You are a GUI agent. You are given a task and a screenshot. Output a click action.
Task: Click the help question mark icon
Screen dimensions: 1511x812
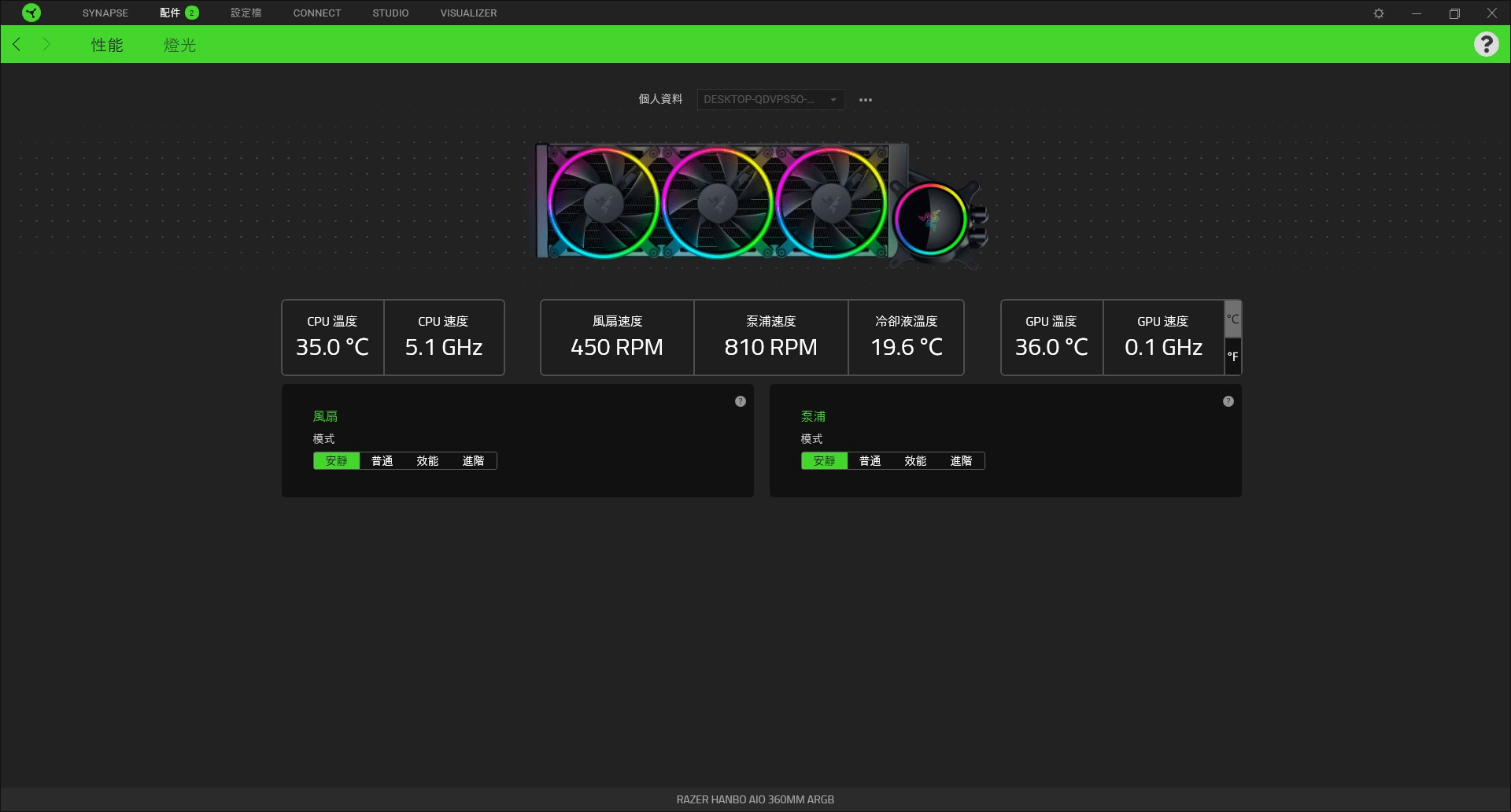tap(1486, 44)
